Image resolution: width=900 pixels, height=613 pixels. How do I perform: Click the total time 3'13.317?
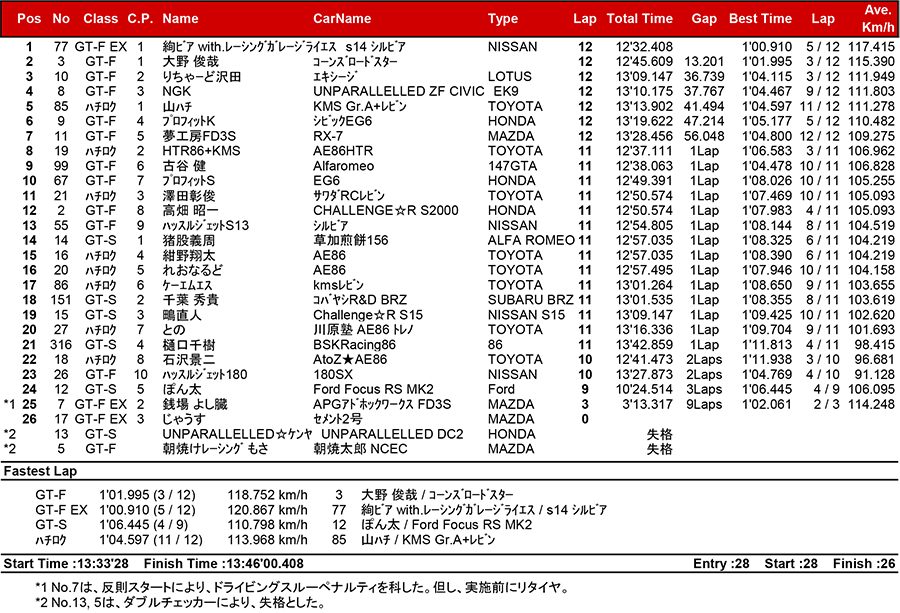[647, 405]
